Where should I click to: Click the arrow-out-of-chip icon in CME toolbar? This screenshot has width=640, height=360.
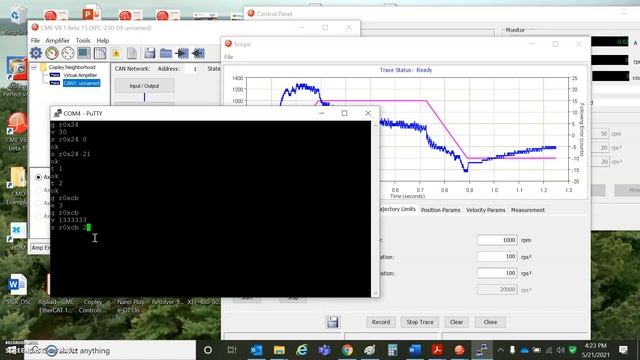[x=198, y=53]
